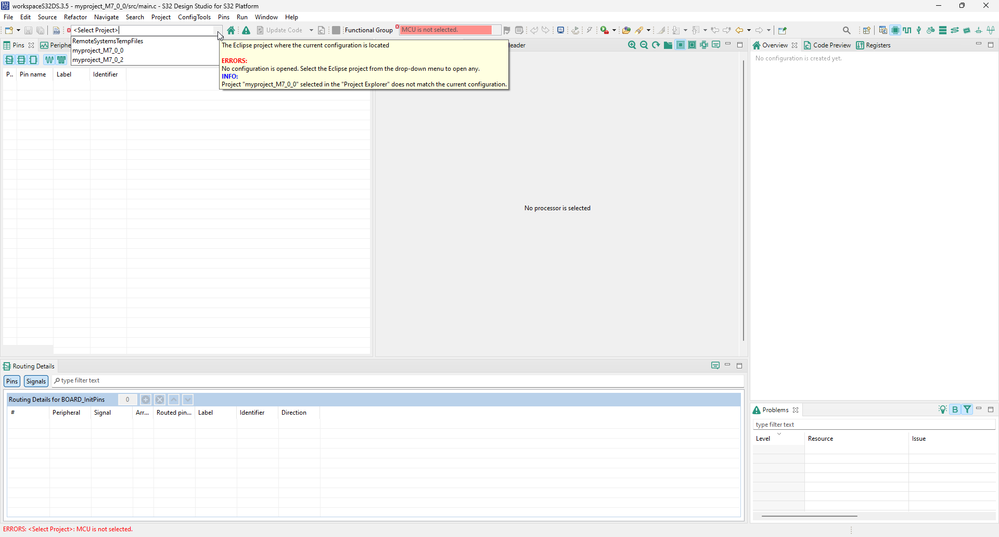
Task: Click the Direction column header in Routing Details
Action: (298, 413)
